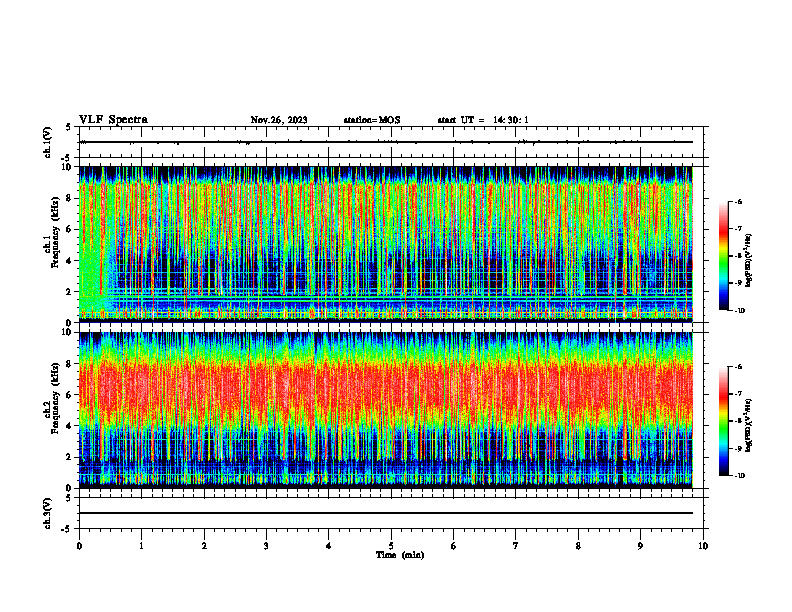Click time-axis tick label "9"
The width and height of the screenshot is (792, 612).
point(640,546)
